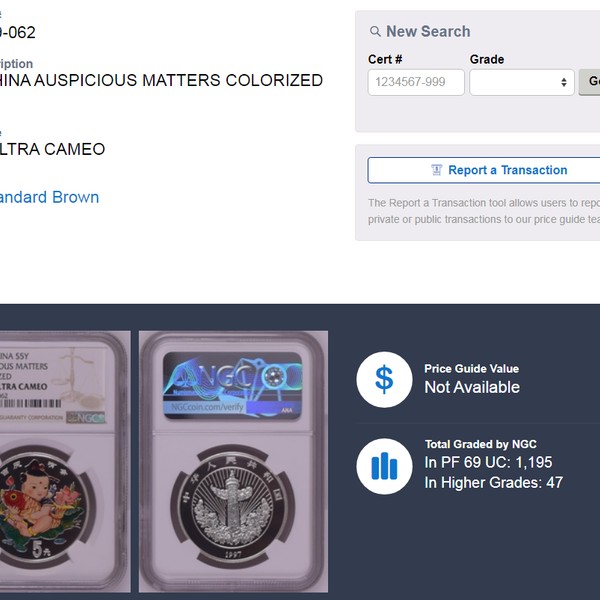Click the In PF 69 UC count

[488, 462]
